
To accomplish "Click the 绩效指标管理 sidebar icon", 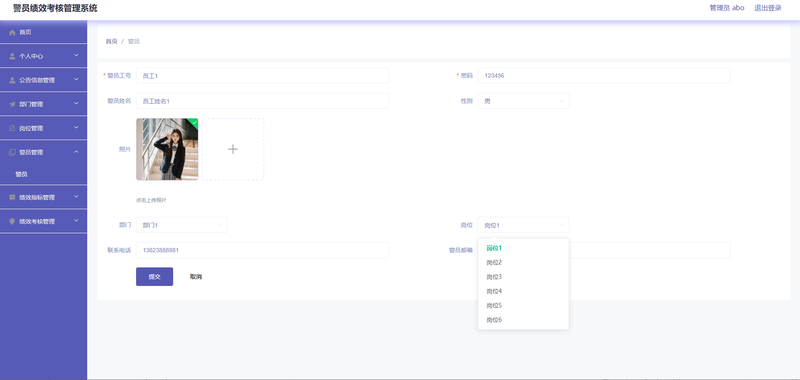I will click(x=12, y=197).
